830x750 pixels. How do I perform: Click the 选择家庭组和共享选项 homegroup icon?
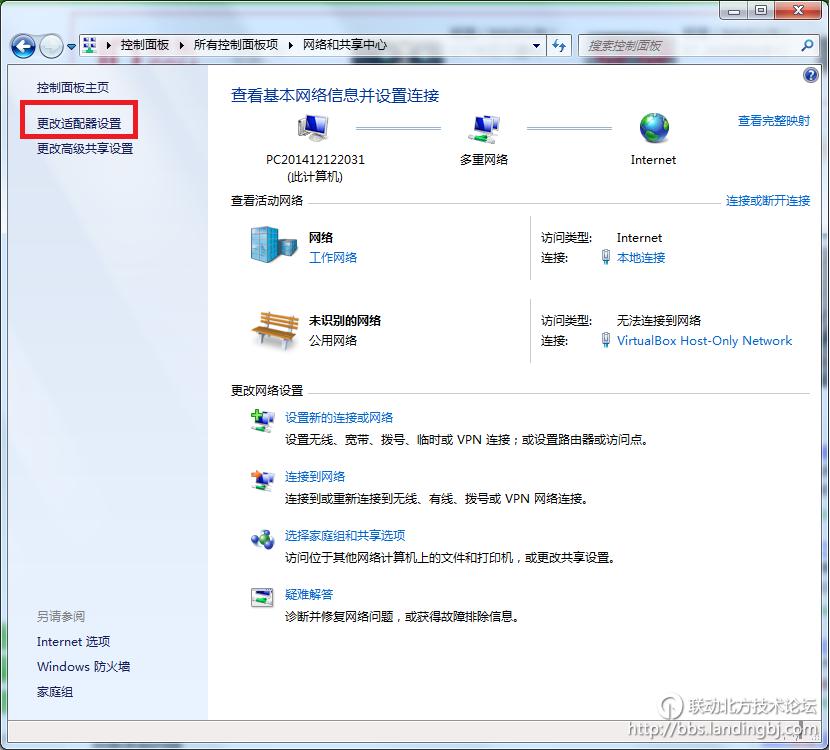coord(262,540)
